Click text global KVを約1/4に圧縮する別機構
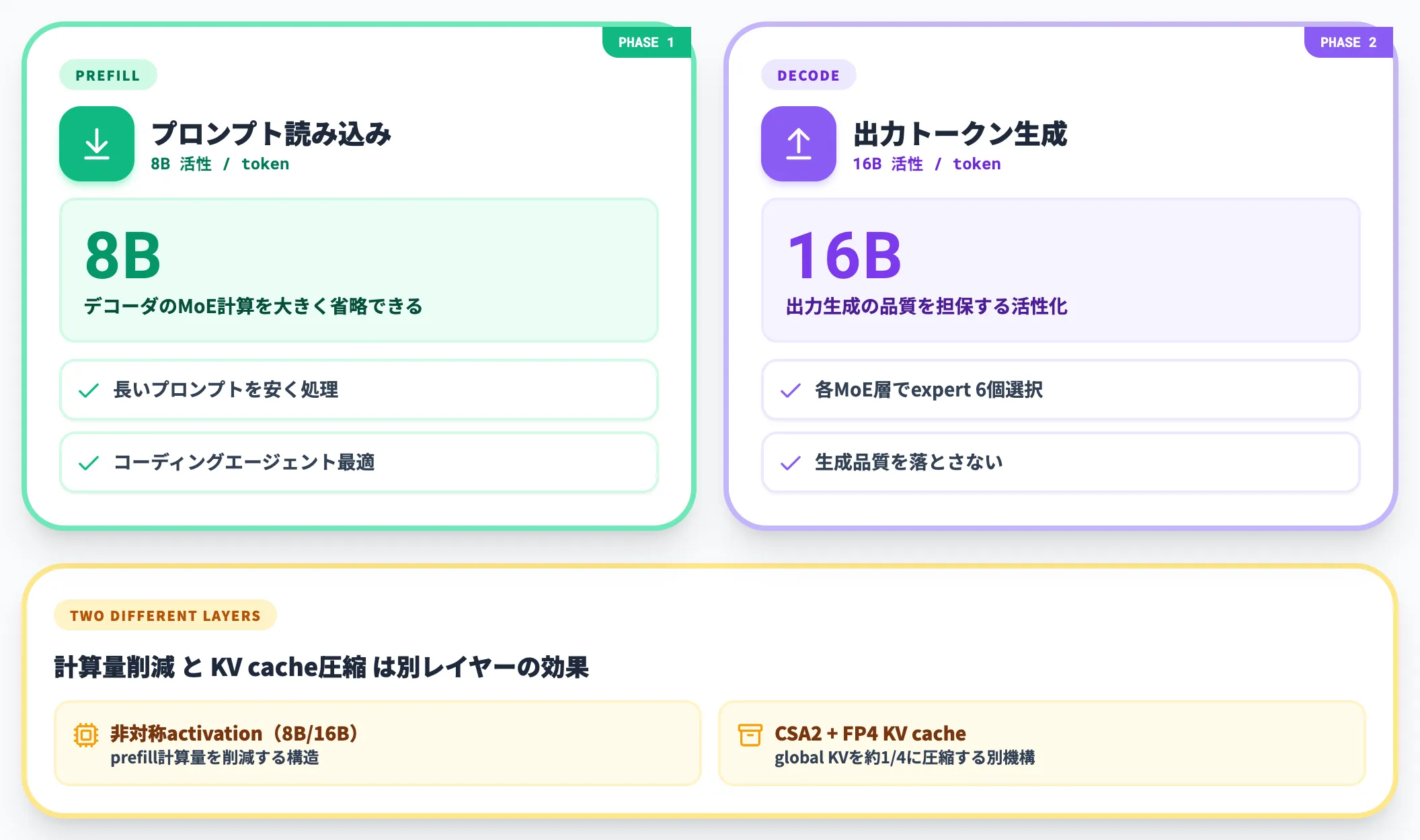 (905, 758)
